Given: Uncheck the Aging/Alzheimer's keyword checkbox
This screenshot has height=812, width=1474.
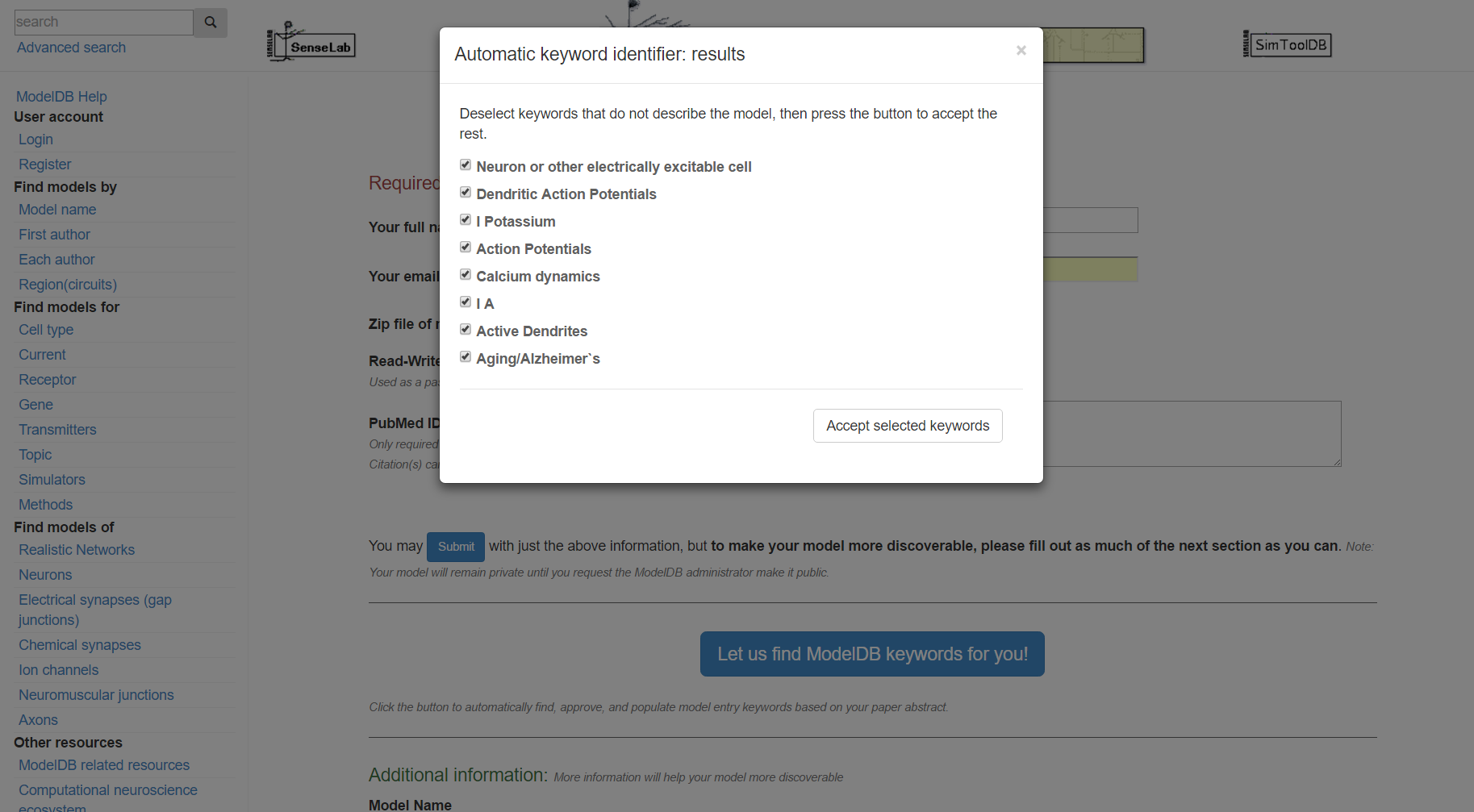Looking at the screenshot, I should (x=466, y=357).
